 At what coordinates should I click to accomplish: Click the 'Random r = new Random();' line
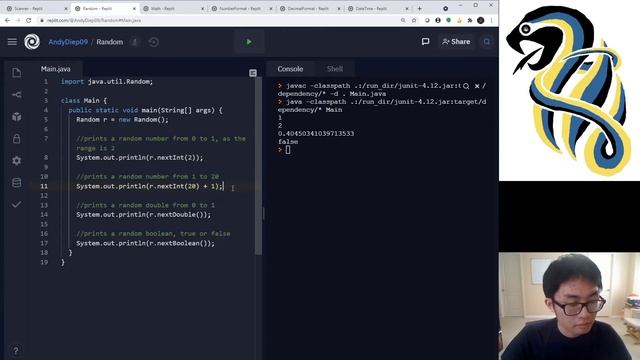click(122, 120)
